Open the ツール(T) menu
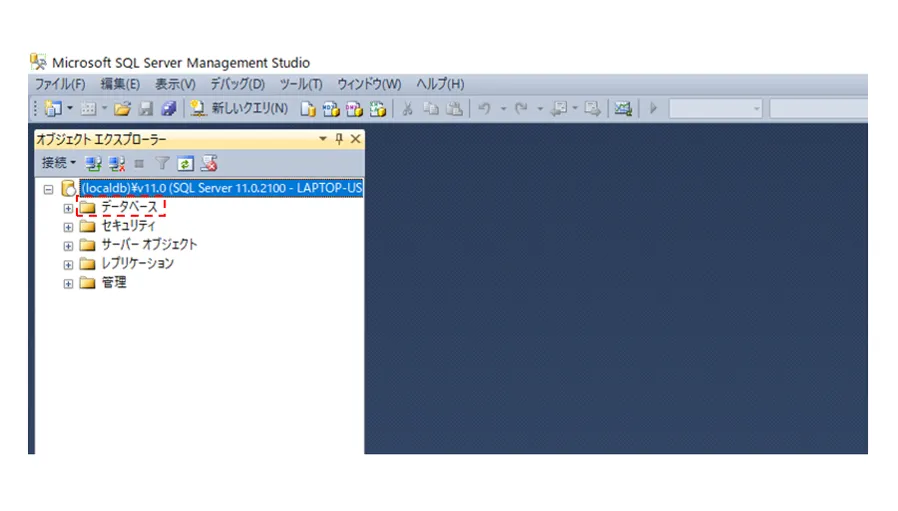The image size is (898, 511). (301, 85)
